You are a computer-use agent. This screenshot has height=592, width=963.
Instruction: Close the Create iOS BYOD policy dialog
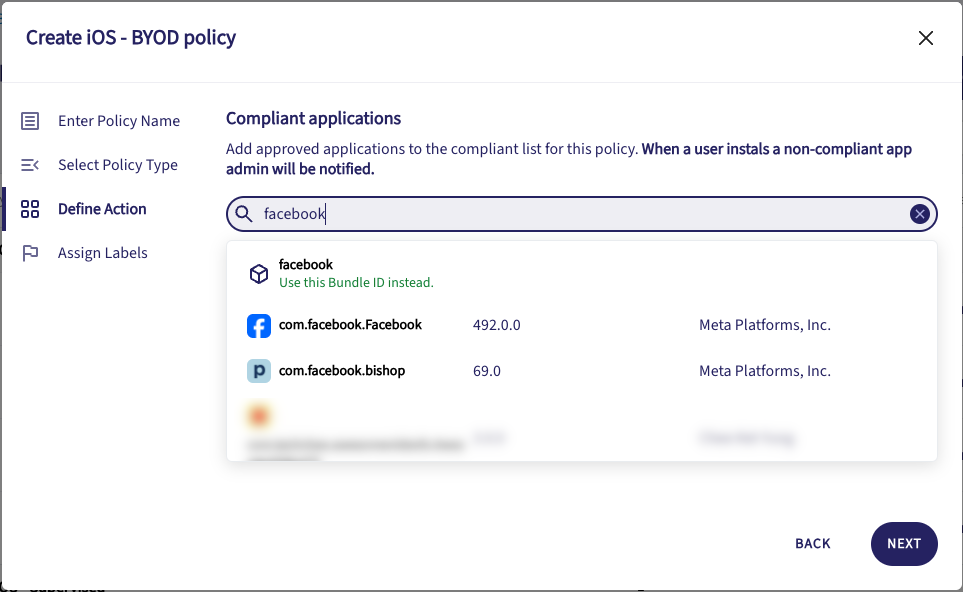[925, 39]
